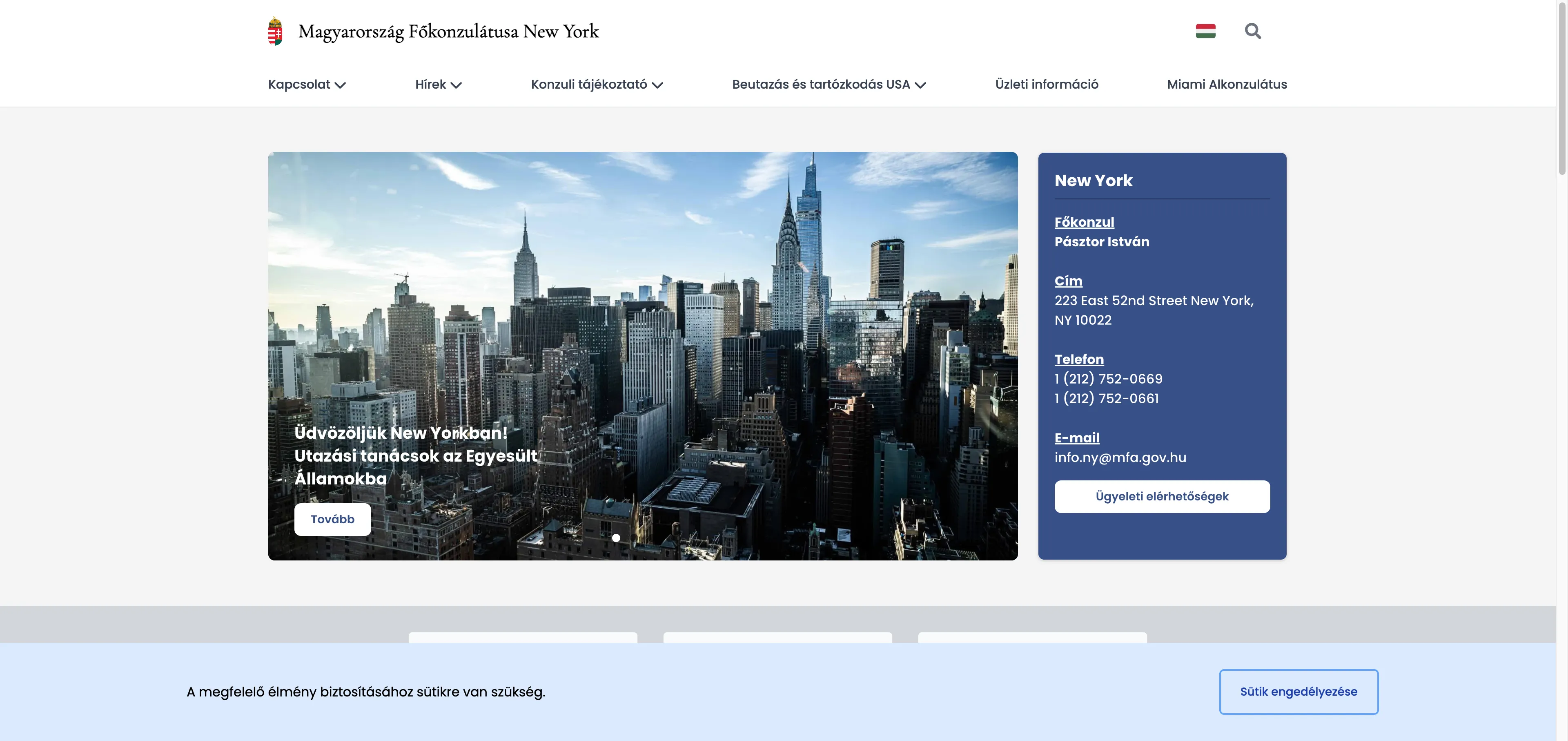Open search with the magnifier icon

tap(1253, 31)
